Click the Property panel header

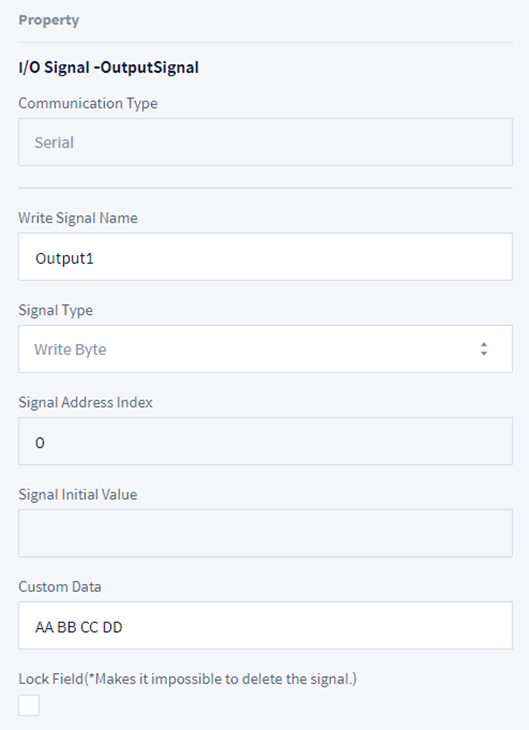49,20
